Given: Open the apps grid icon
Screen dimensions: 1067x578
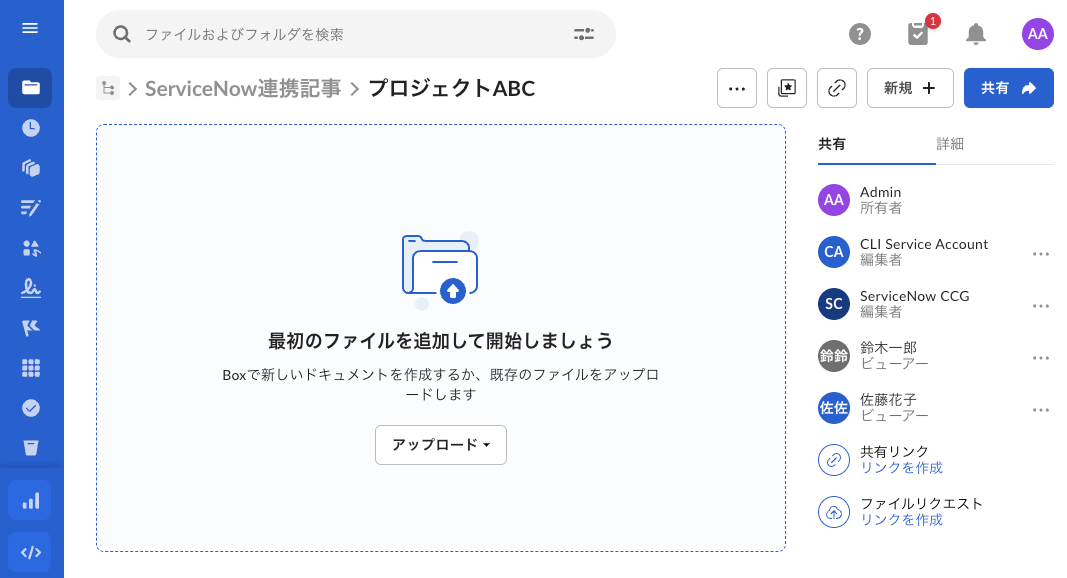Looking at the screenshot, I should [x=30, y=368].
